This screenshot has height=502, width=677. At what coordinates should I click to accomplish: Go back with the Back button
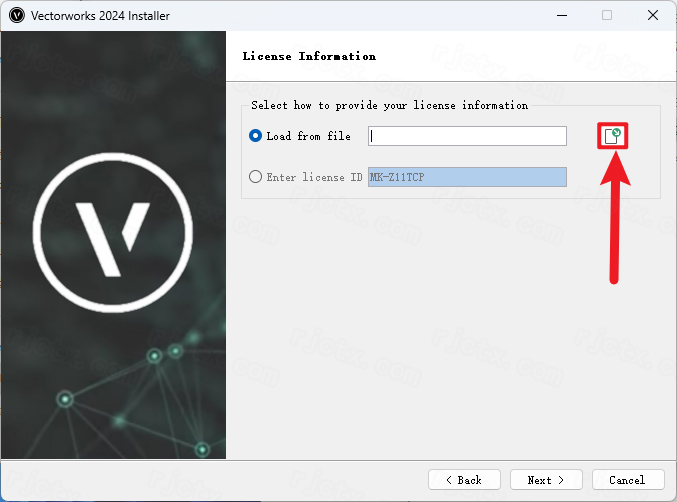[463, 480]
